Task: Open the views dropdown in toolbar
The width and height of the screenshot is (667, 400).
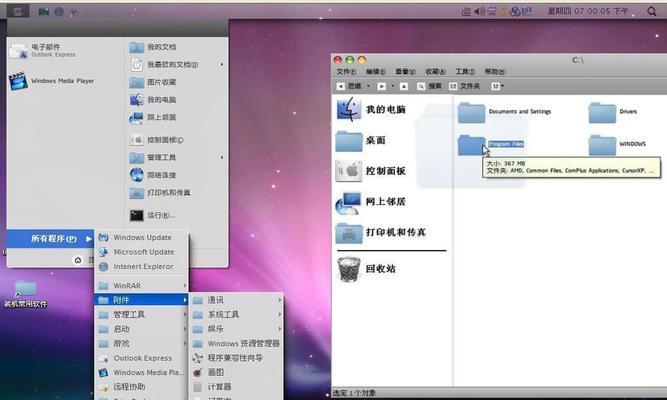Action: click(x=497, y=86)
